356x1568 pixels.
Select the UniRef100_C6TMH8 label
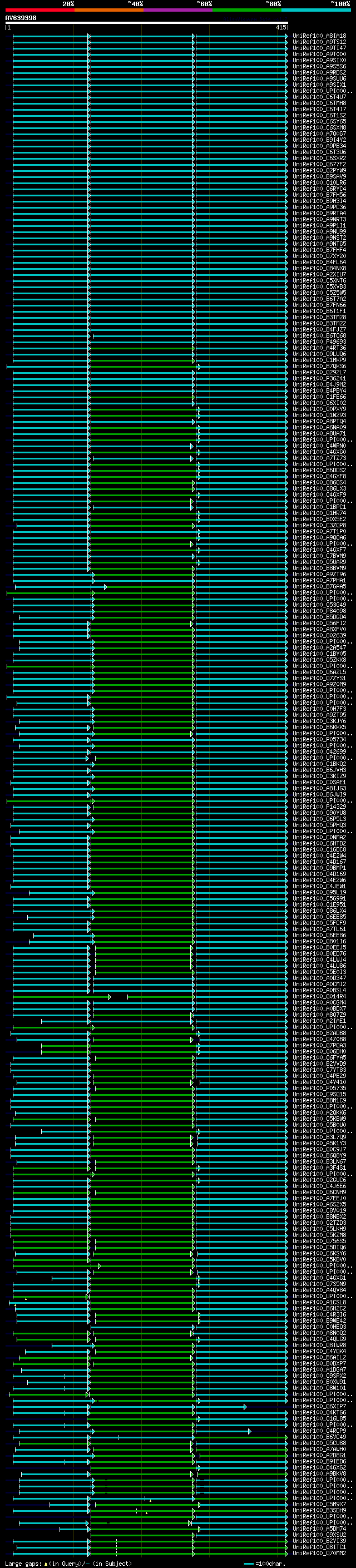pos(319,103)
